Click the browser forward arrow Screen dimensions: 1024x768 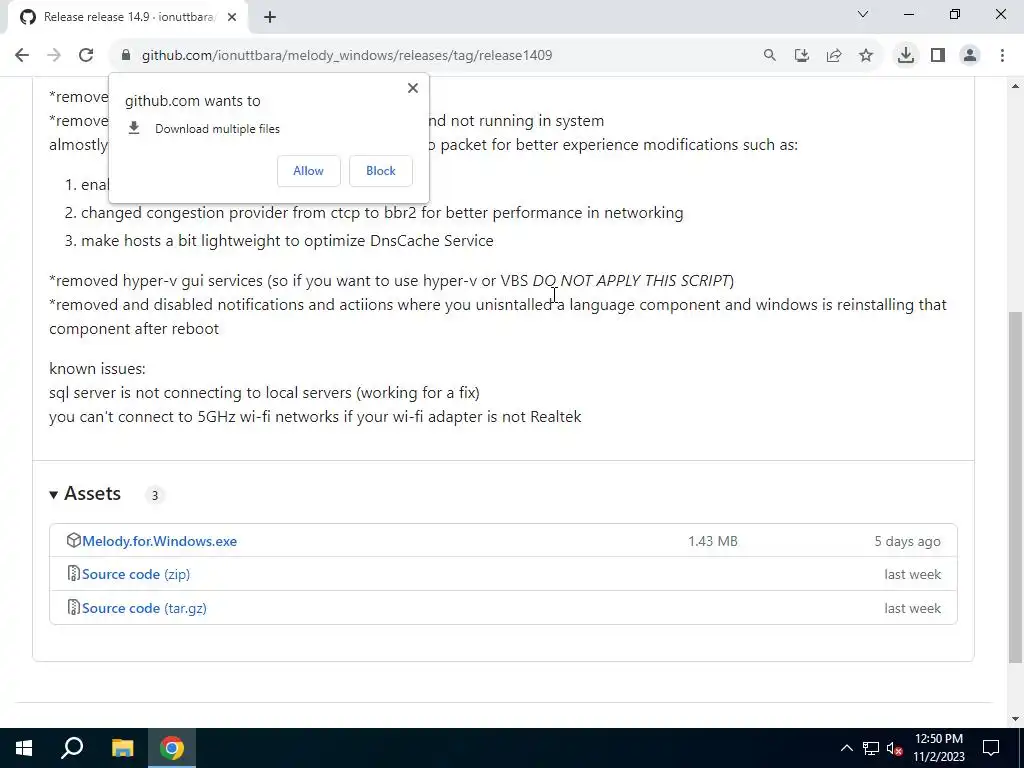point(54,56)
